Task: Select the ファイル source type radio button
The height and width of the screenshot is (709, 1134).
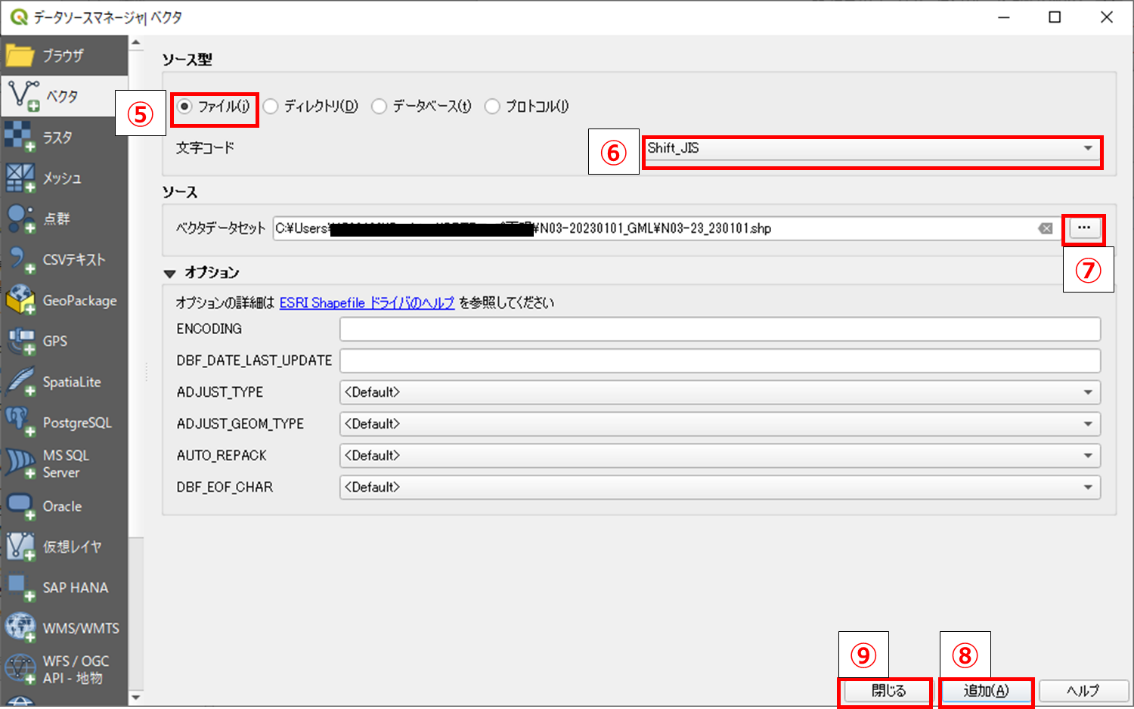Action: coord(185,106)
